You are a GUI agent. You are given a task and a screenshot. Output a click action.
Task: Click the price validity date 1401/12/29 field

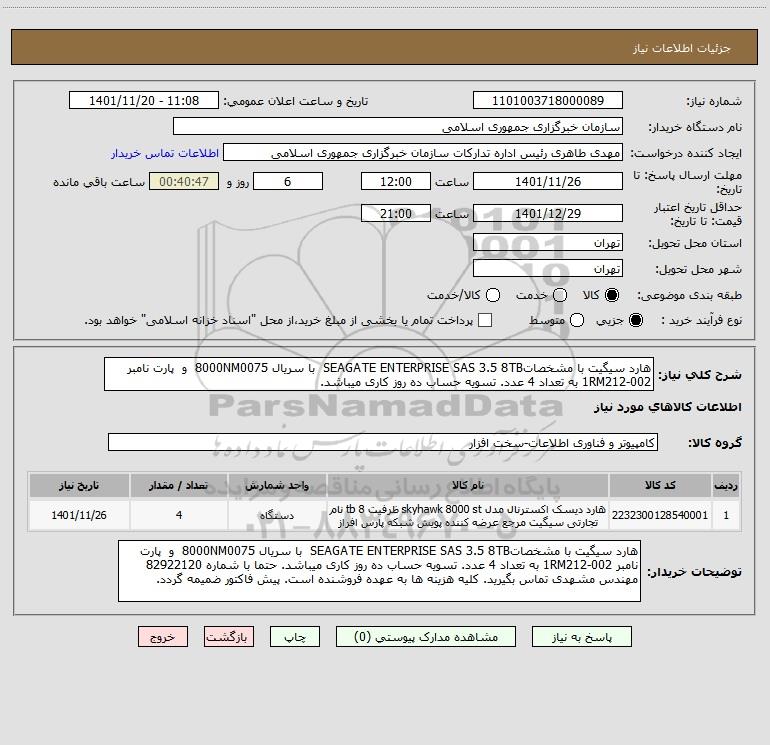548,214
